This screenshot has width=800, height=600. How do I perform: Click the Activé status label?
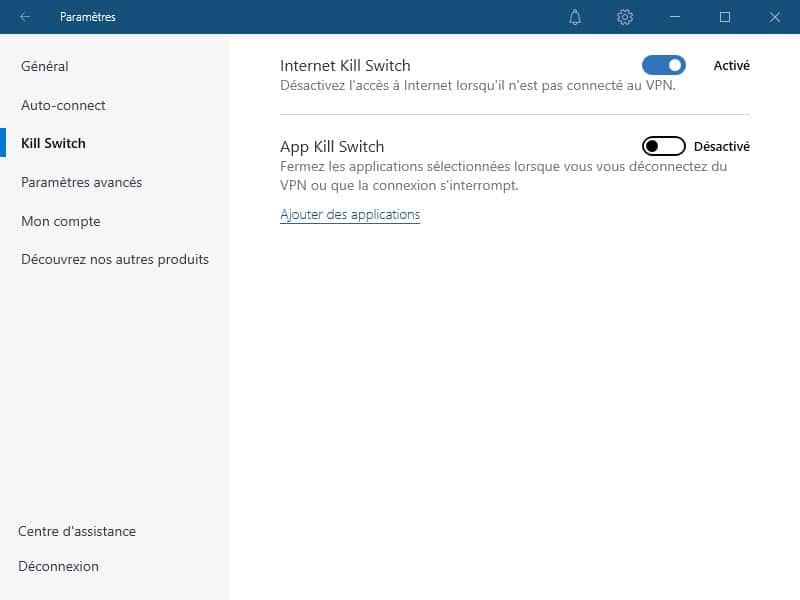[x=732, y=65]
